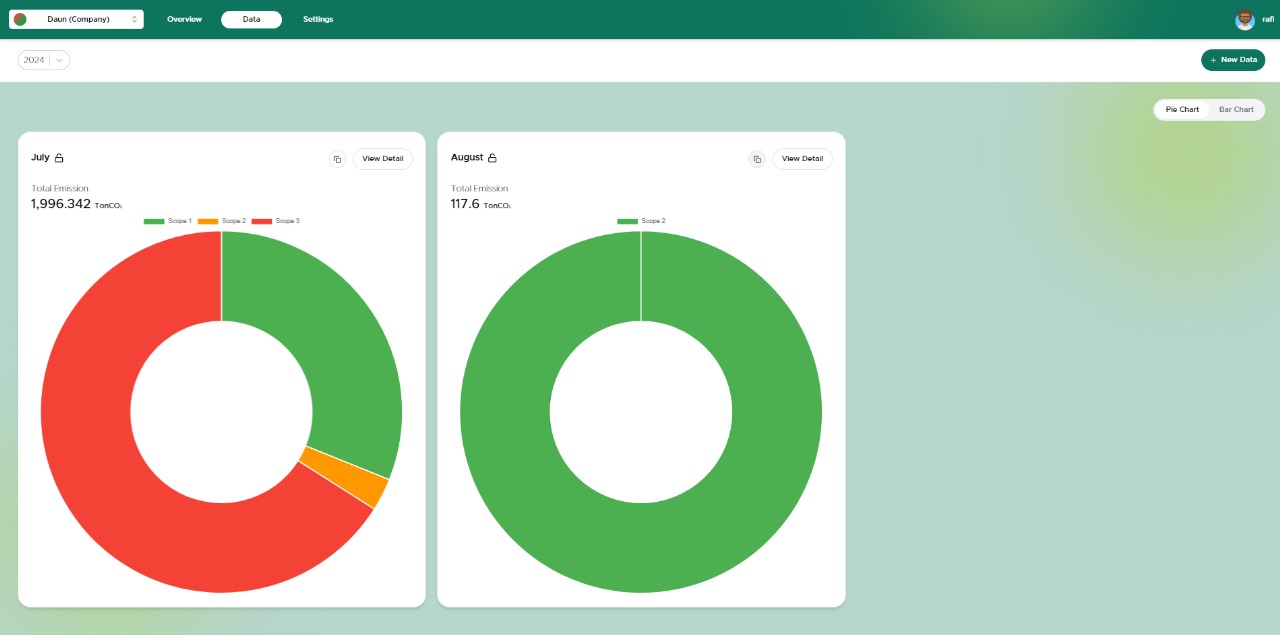This screenshot has width=1280, height=635.
Task: Open View Detail for August
Action: 802,159
